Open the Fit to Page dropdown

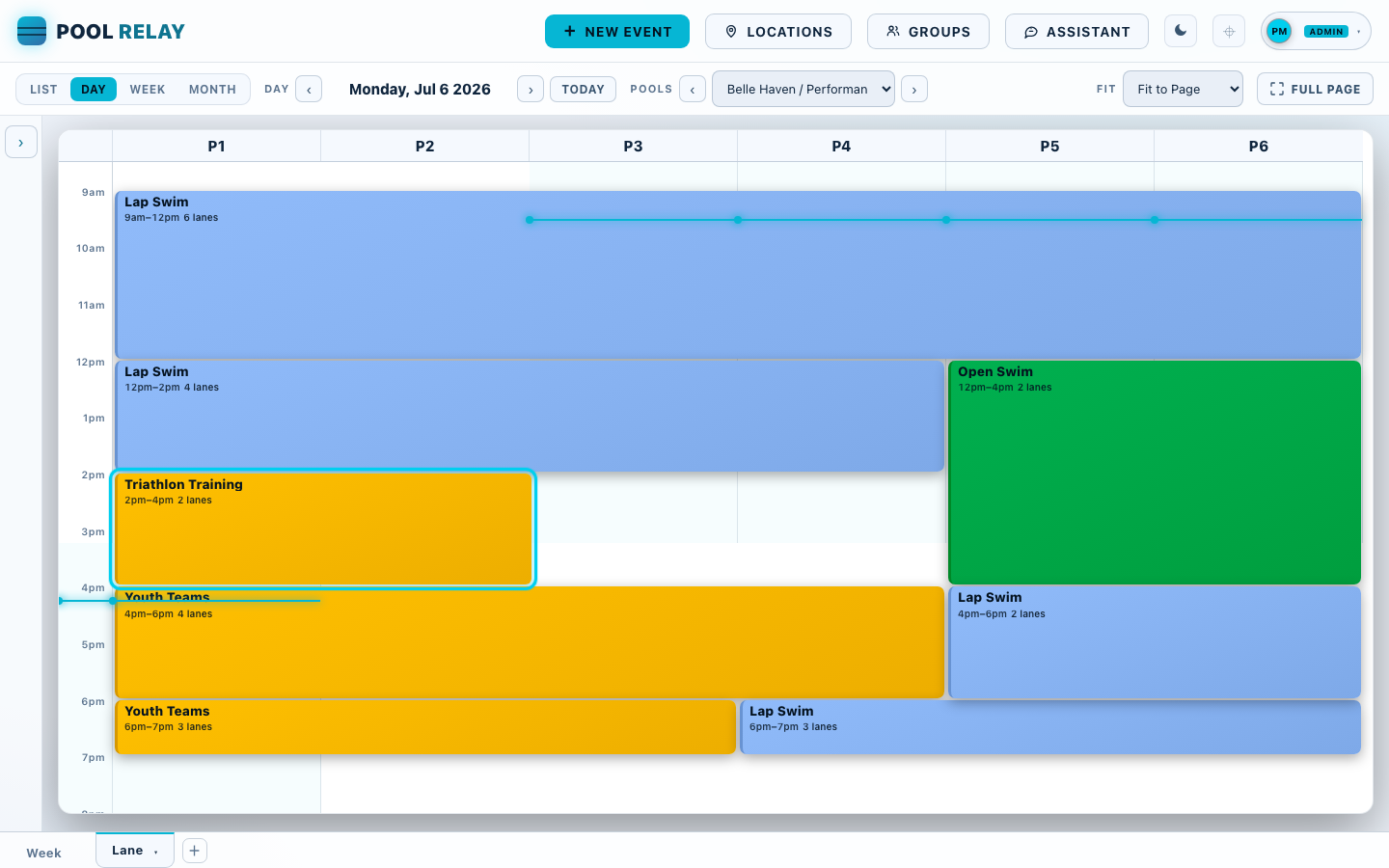pyautogui.click(x=1183, y=89)
